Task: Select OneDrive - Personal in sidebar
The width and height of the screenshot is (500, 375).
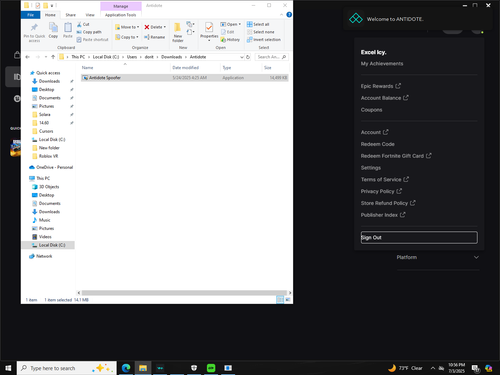Action: [54, 167]
